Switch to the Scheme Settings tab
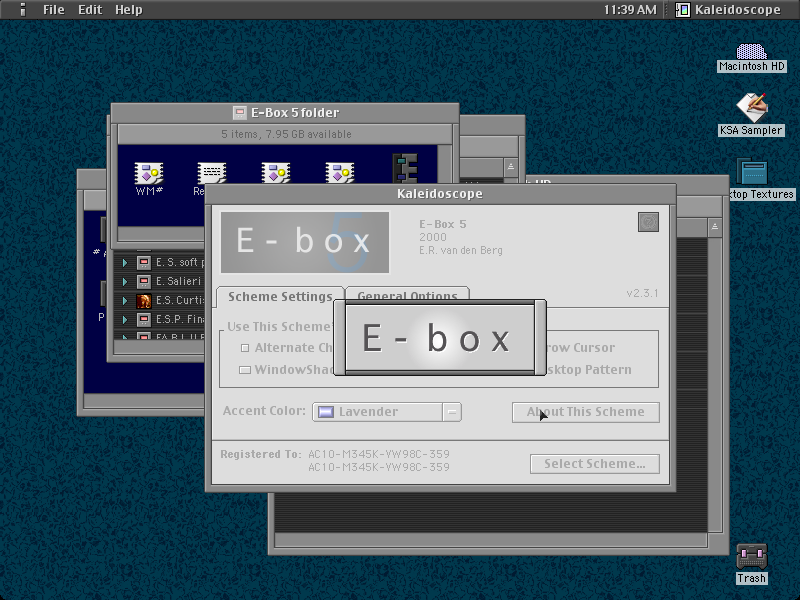Screen dimensions: 800x600 coord(280,296)
